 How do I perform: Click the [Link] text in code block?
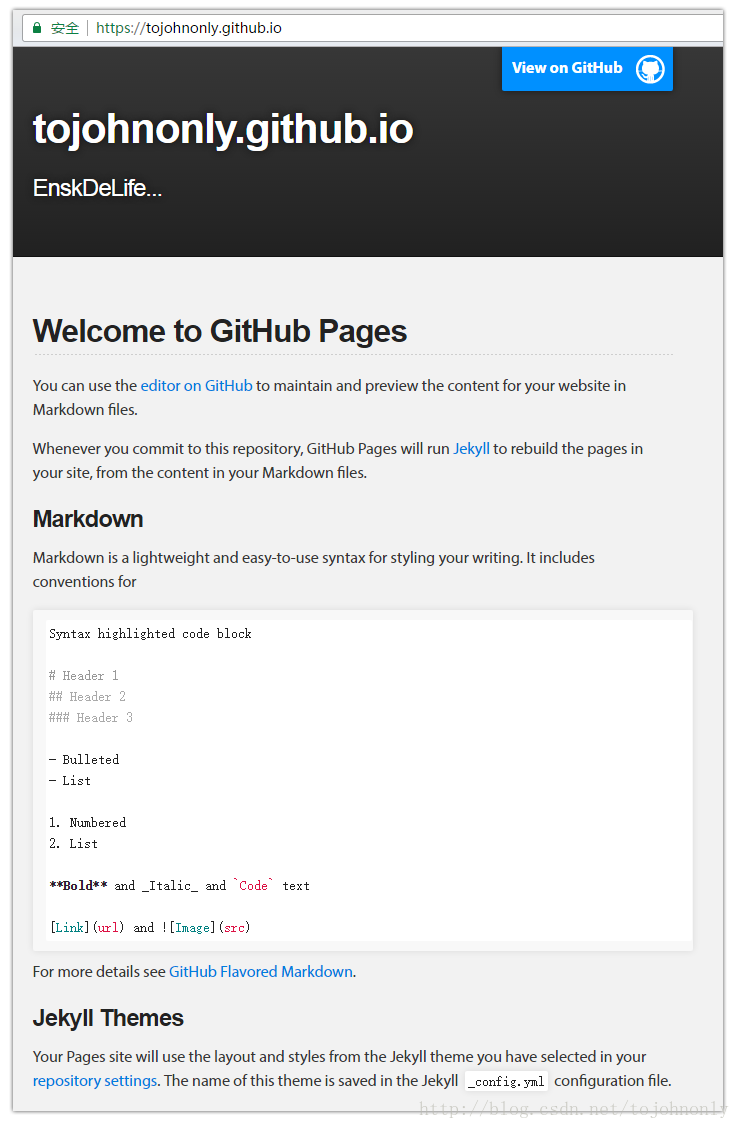(x=70, y=928)
